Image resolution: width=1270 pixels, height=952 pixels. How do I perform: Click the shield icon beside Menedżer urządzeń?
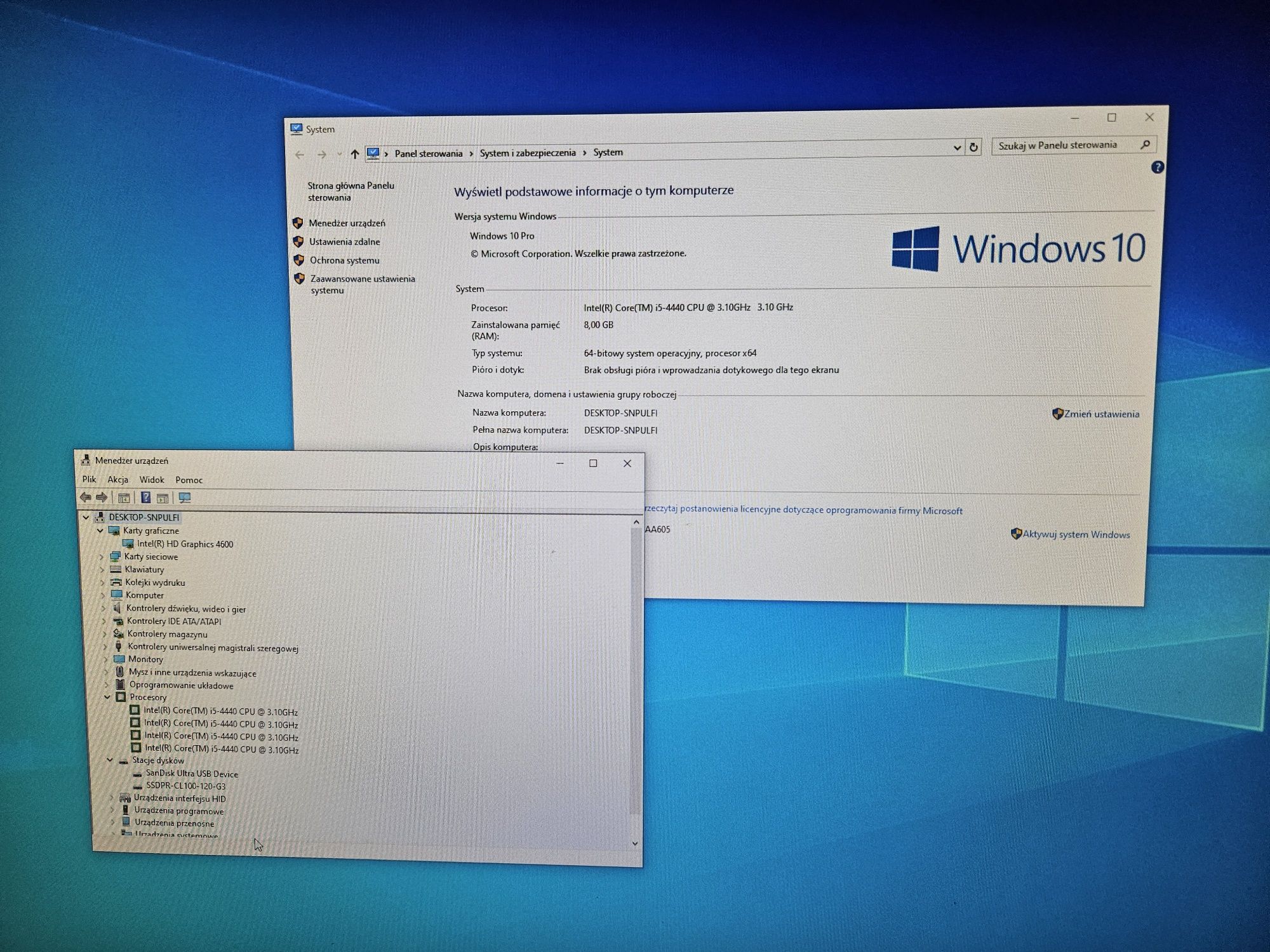point(298,223)
